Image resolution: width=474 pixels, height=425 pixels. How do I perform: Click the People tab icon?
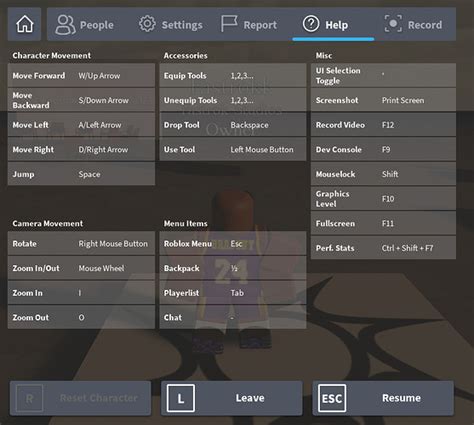pyautogui.click(x=65, y=25)
